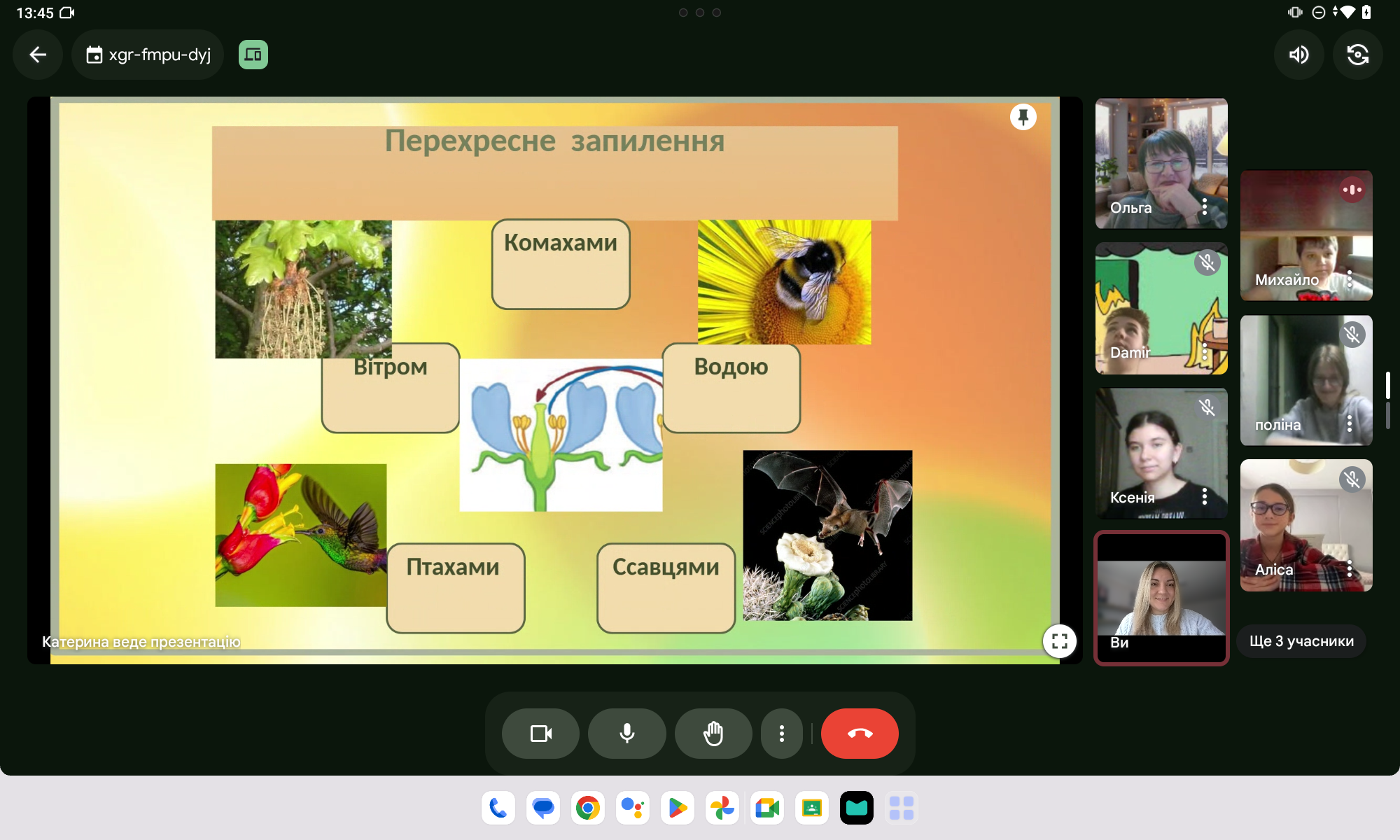Raise your hand
Image resolution: width=1400 pixels, height=840 pixels.
pos(713,734)
